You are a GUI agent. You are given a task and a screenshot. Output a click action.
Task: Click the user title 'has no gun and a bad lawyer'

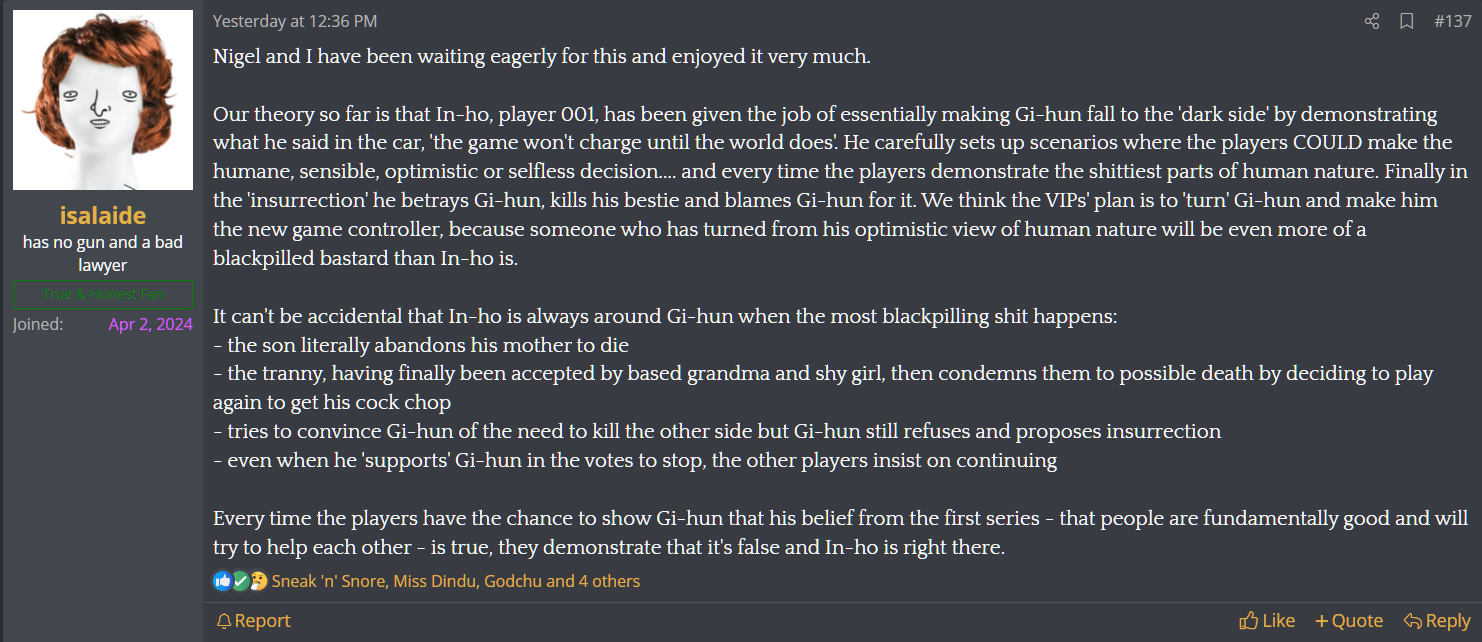103,254
